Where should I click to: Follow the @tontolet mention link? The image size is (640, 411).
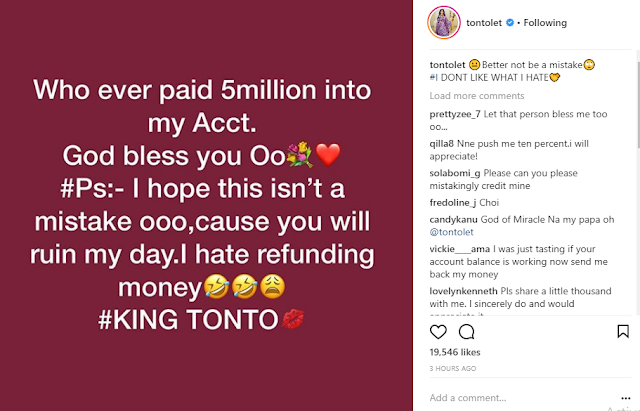pyautogui.click(x=451, y=232)
